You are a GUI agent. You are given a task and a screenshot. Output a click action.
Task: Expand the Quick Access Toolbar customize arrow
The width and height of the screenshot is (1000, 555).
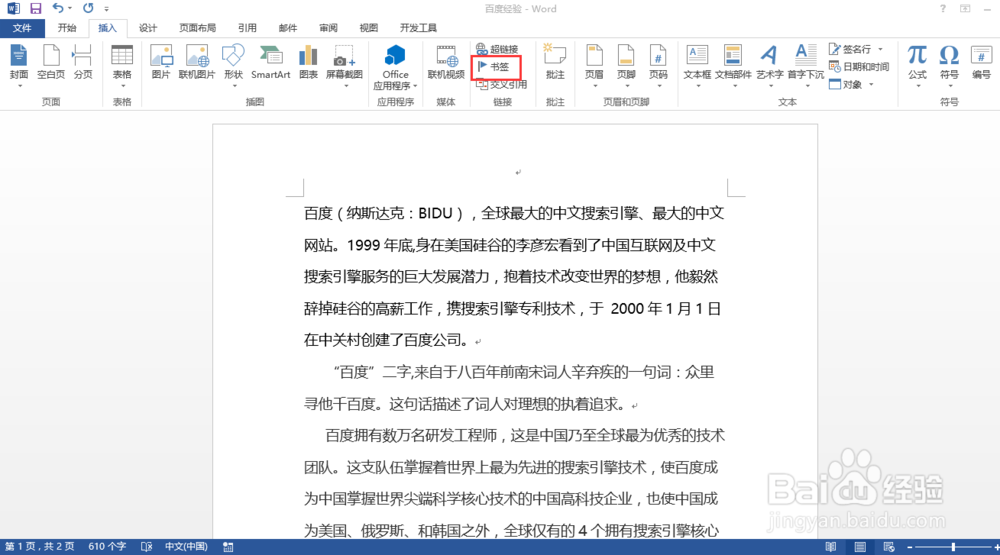(107, 9)
